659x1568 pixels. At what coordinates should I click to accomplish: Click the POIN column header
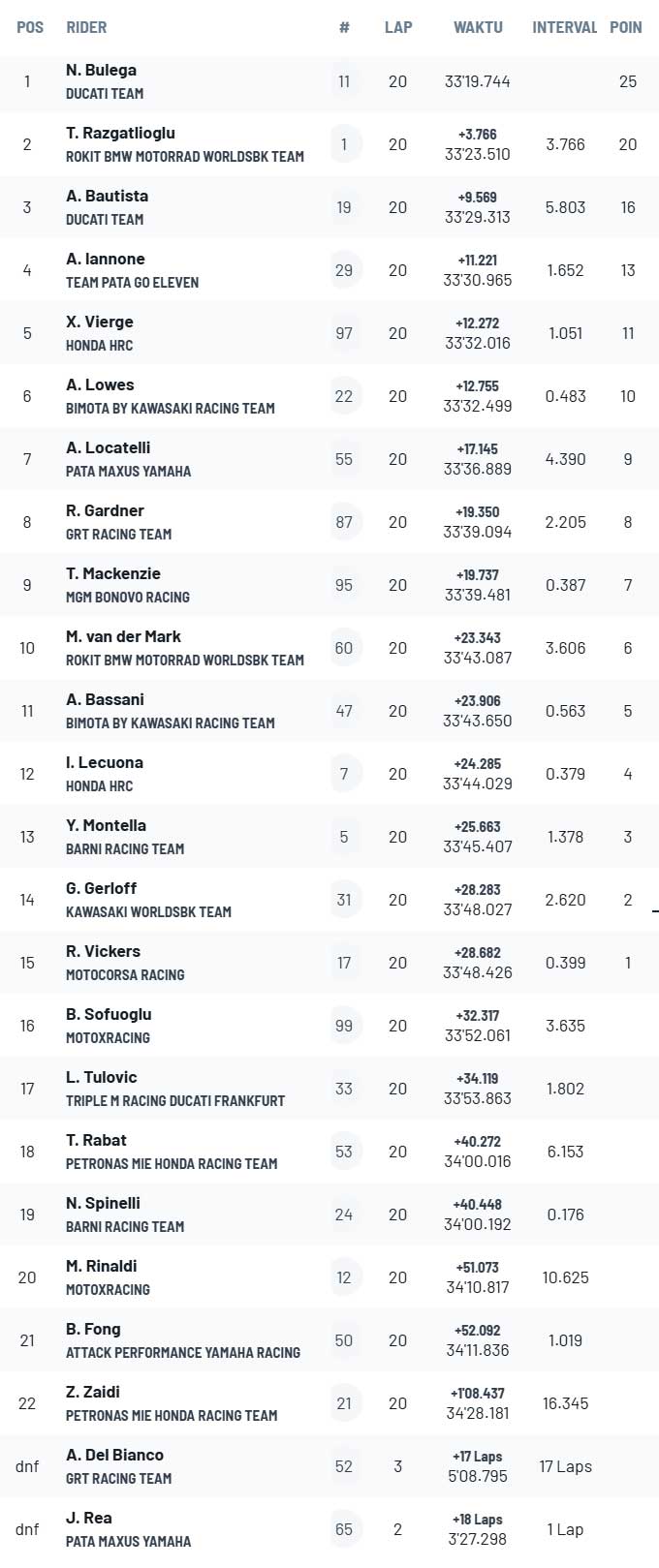point(626,27)
